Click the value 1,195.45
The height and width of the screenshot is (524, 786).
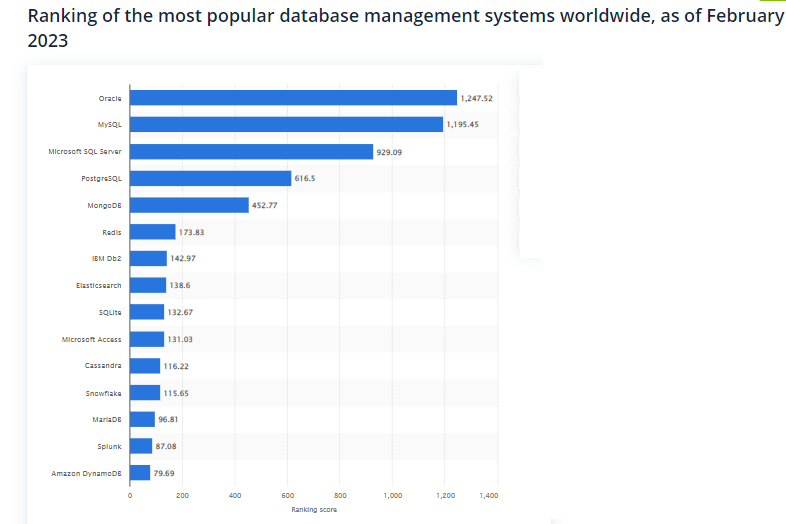463,124
